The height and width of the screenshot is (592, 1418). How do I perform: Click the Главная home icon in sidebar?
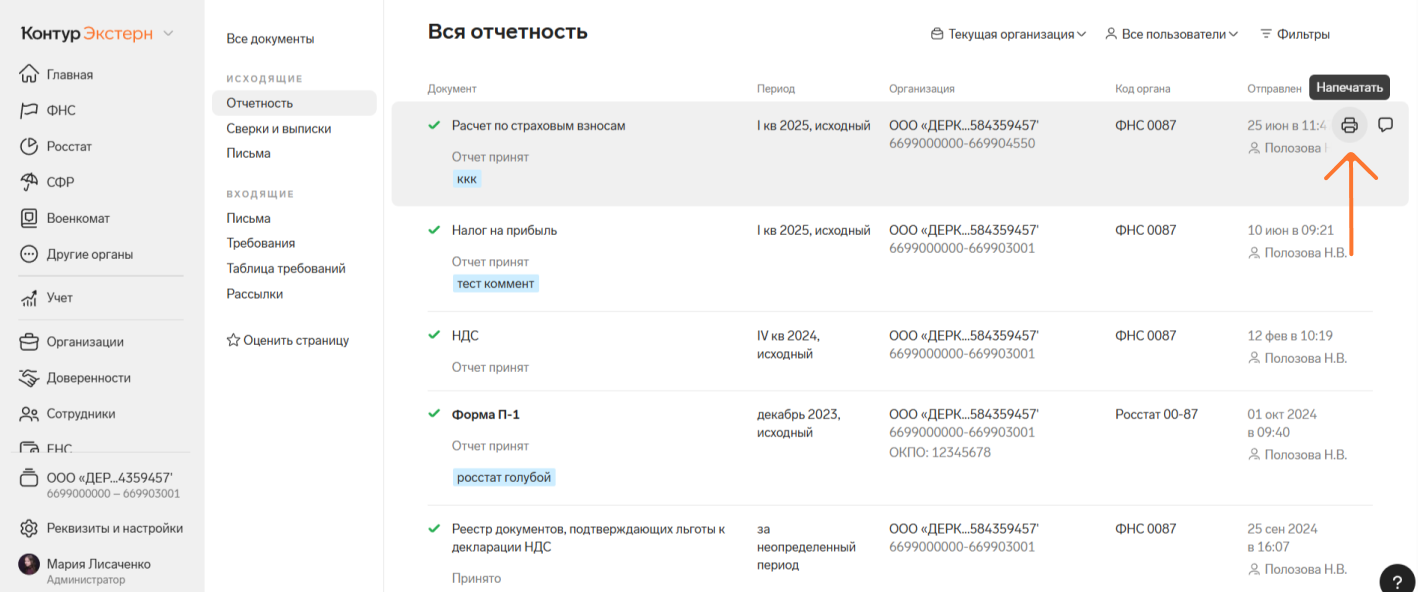click(x=29, y=74)
